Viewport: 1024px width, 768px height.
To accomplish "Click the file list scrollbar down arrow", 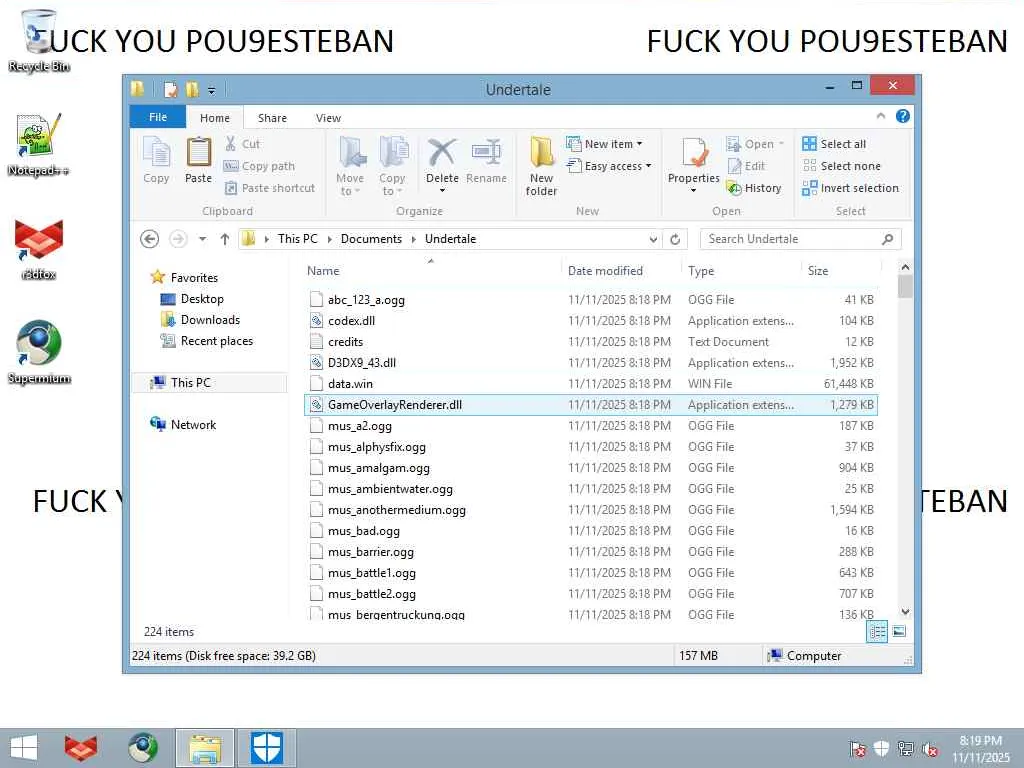I will [905, 612].
